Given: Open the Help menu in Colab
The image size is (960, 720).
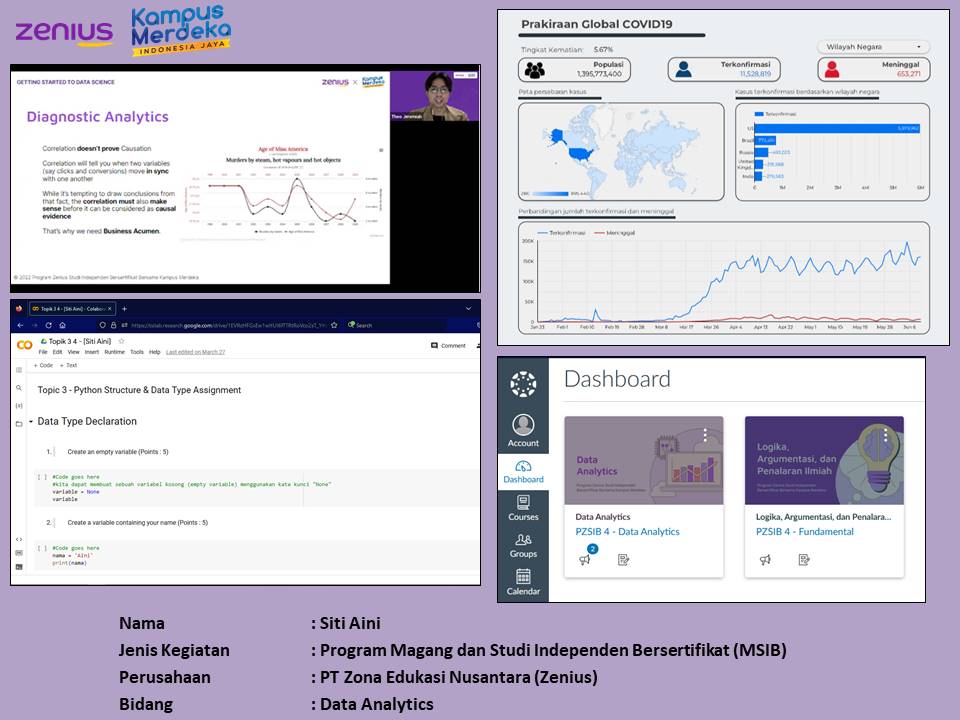Looking at the screenshot, I should 154,352.
